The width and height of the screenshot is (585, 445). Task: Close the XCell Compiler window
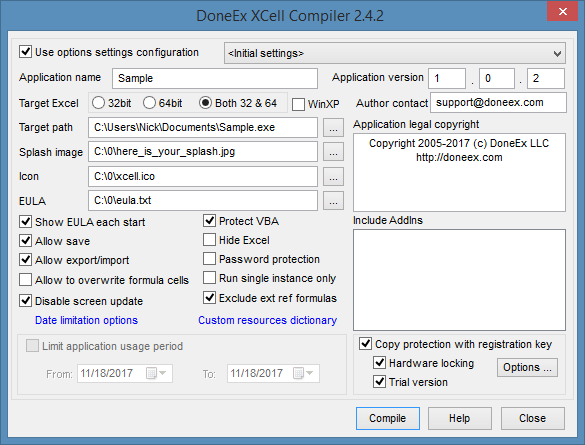[x=563, y=12]
